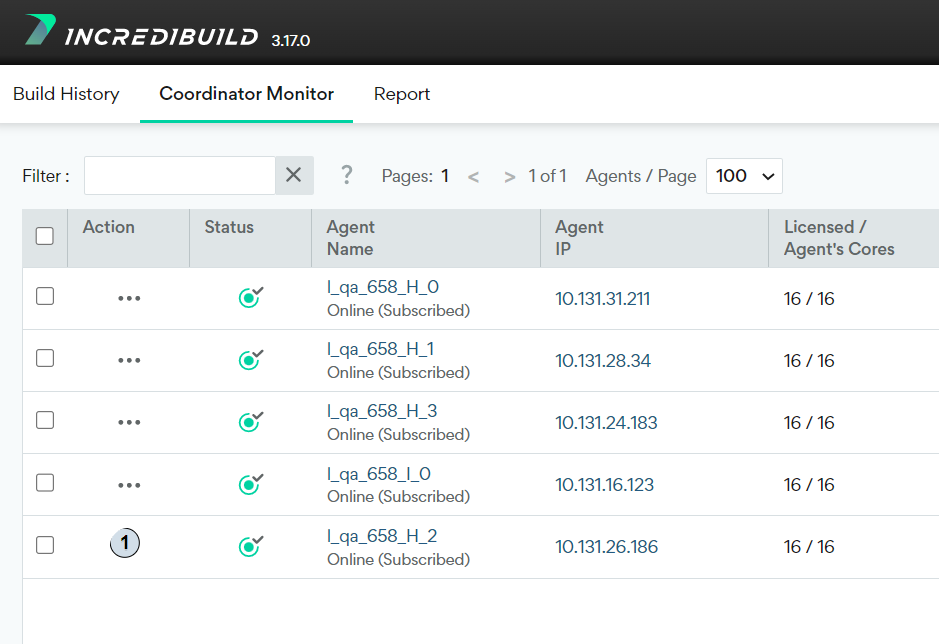Clear the filter with the X icon
The height and width of the screenshot is (644, 939).
(293, 175)
